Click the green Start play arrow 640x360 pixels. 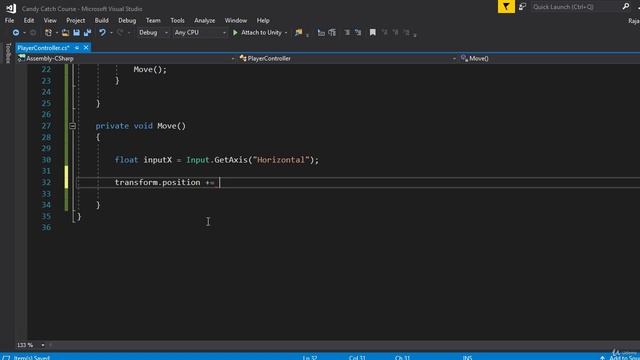[235, 33]
